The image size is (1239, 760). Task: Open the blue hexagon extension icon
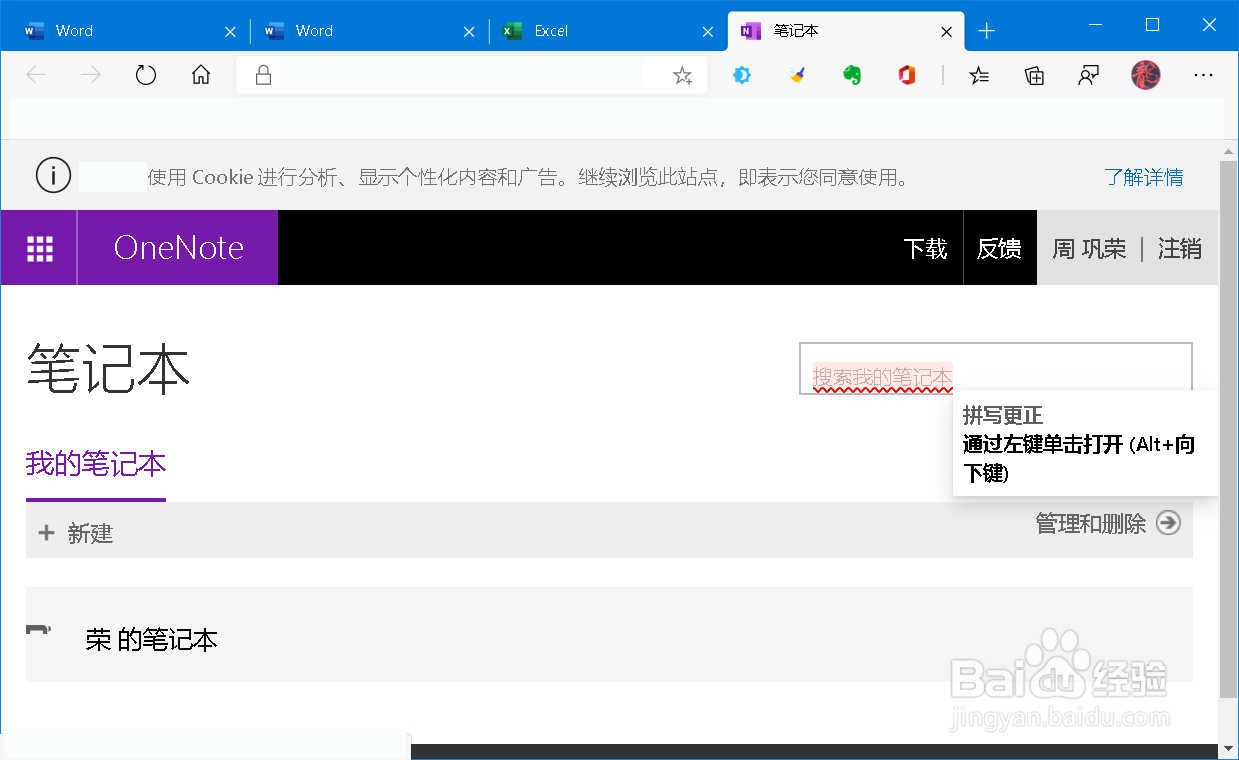pyautogui.click(x=742, y=75)
